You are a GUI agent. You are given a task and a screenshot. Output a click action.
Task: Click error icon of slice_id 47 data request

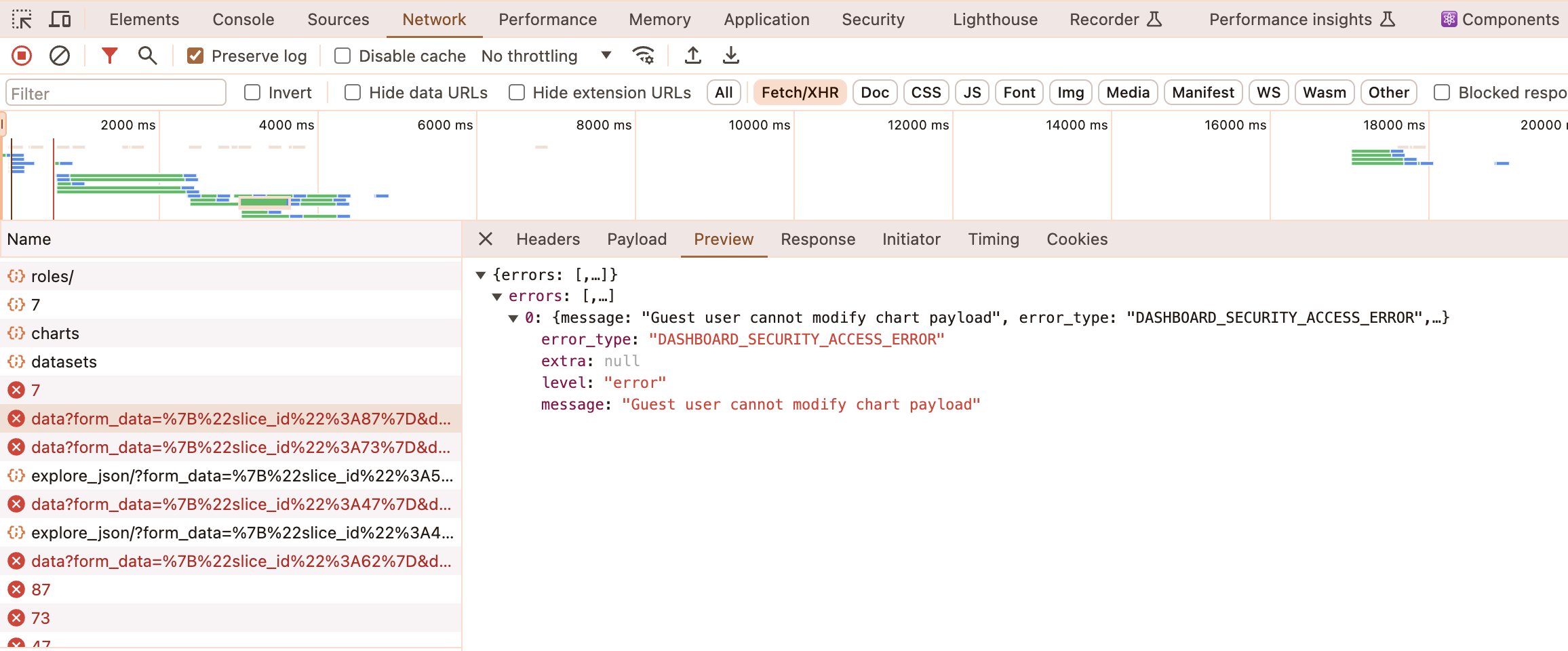pyautogui.click(x=16, y=505)
